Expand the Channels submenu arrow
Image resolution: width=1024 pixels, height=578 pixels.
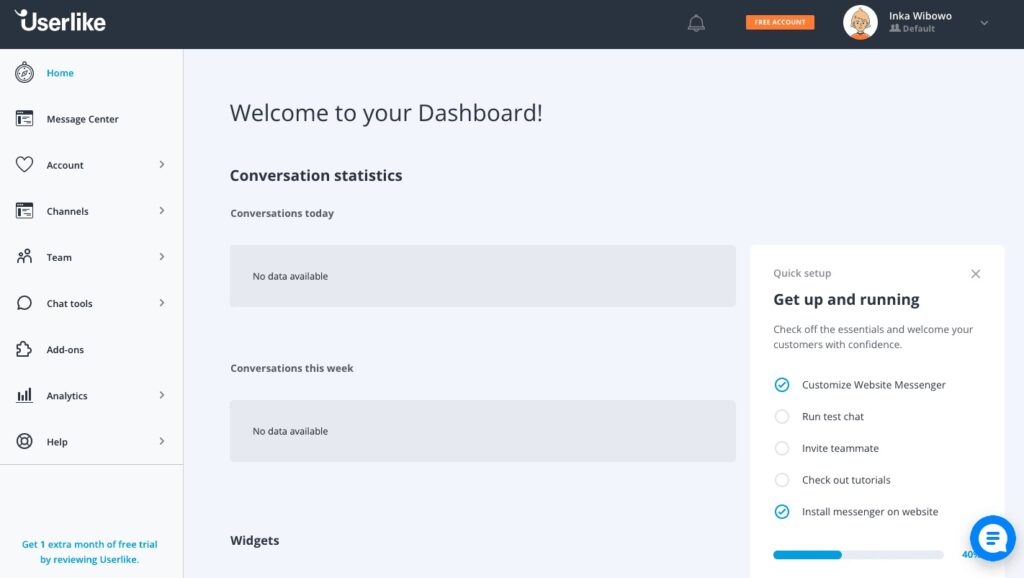pos(162,211)
